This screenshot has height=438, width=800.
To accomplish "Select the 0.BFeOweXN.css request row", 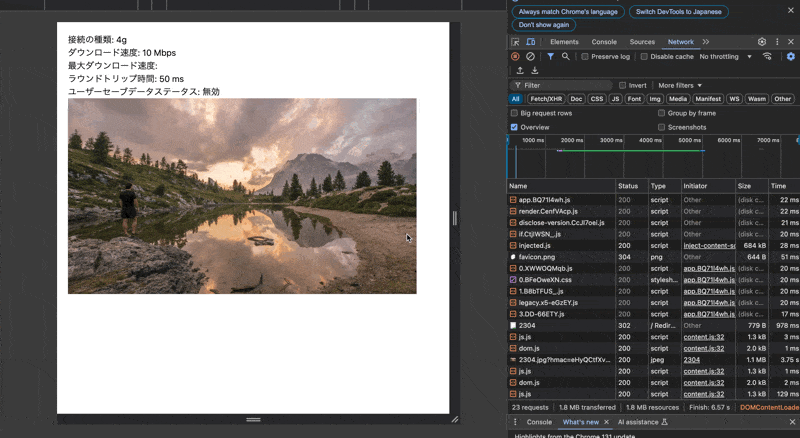I will tap(653, 280).
